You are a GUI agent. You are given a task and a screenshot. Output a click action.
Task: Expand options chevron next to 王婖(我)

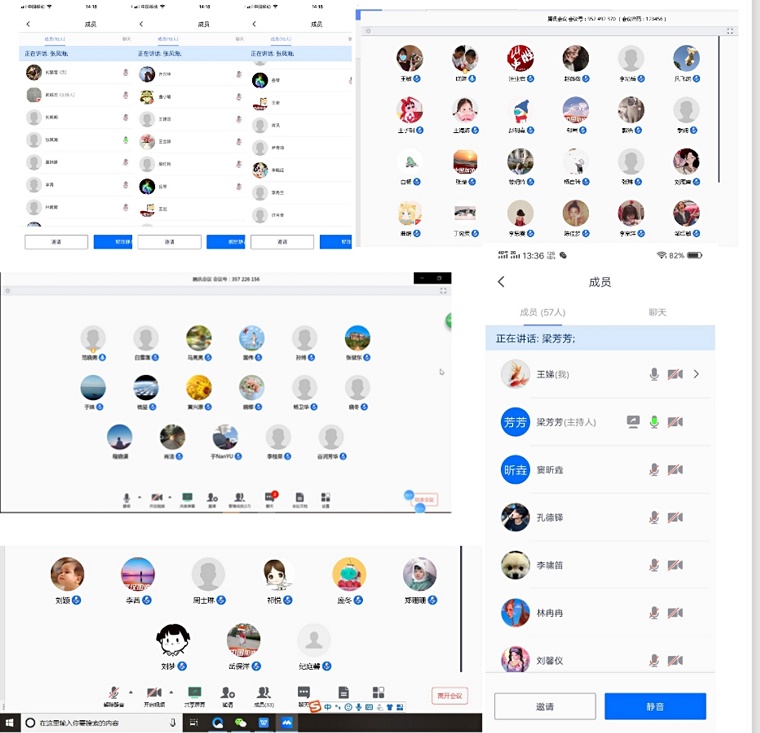tap(696, 374)
